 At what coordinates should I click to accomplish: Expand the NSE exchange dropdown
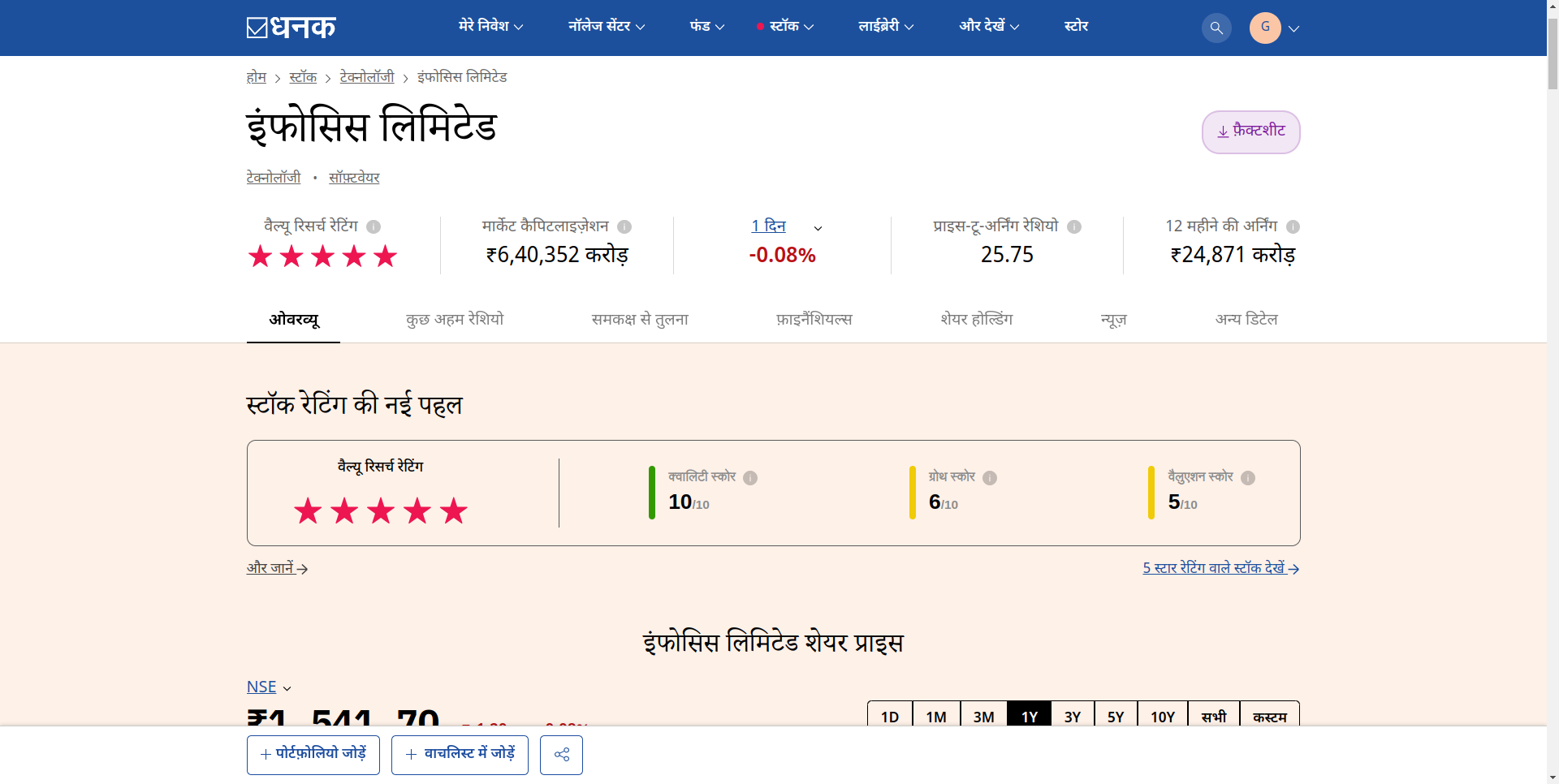(x=269, y=687)
